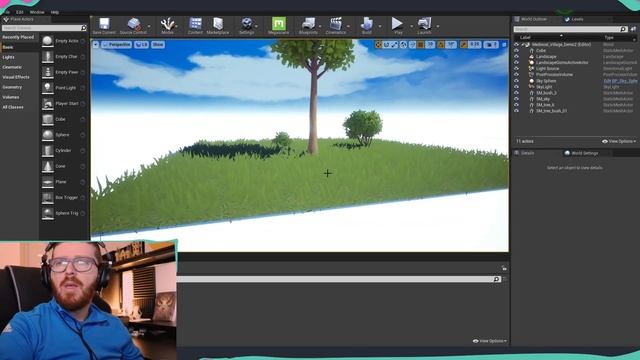Click the Place Actors search classes field
Screen dimensions: 640x360
click(x=44, y=28)
